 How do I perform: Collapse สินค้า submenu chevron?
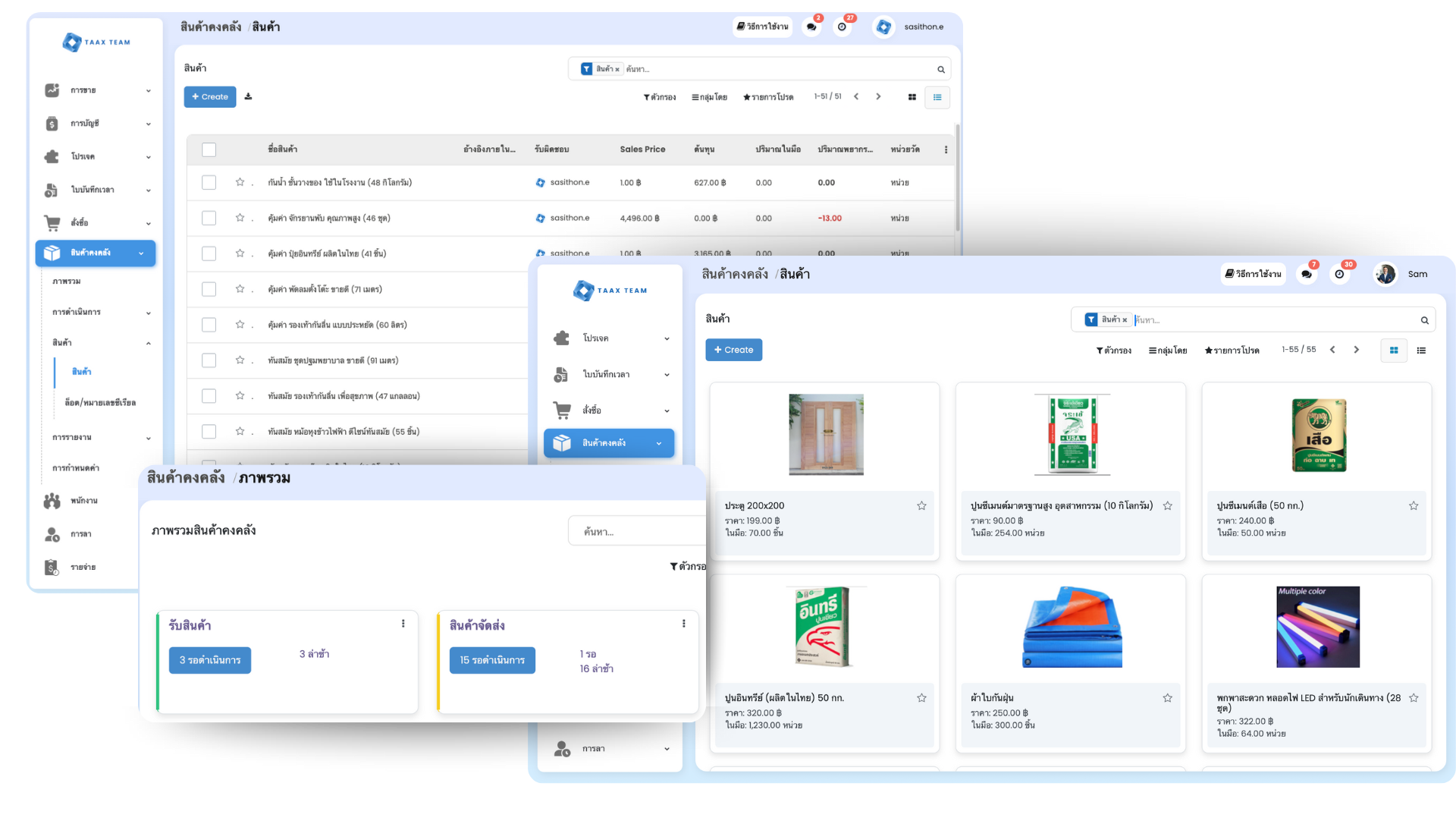[x=149, y=343]
